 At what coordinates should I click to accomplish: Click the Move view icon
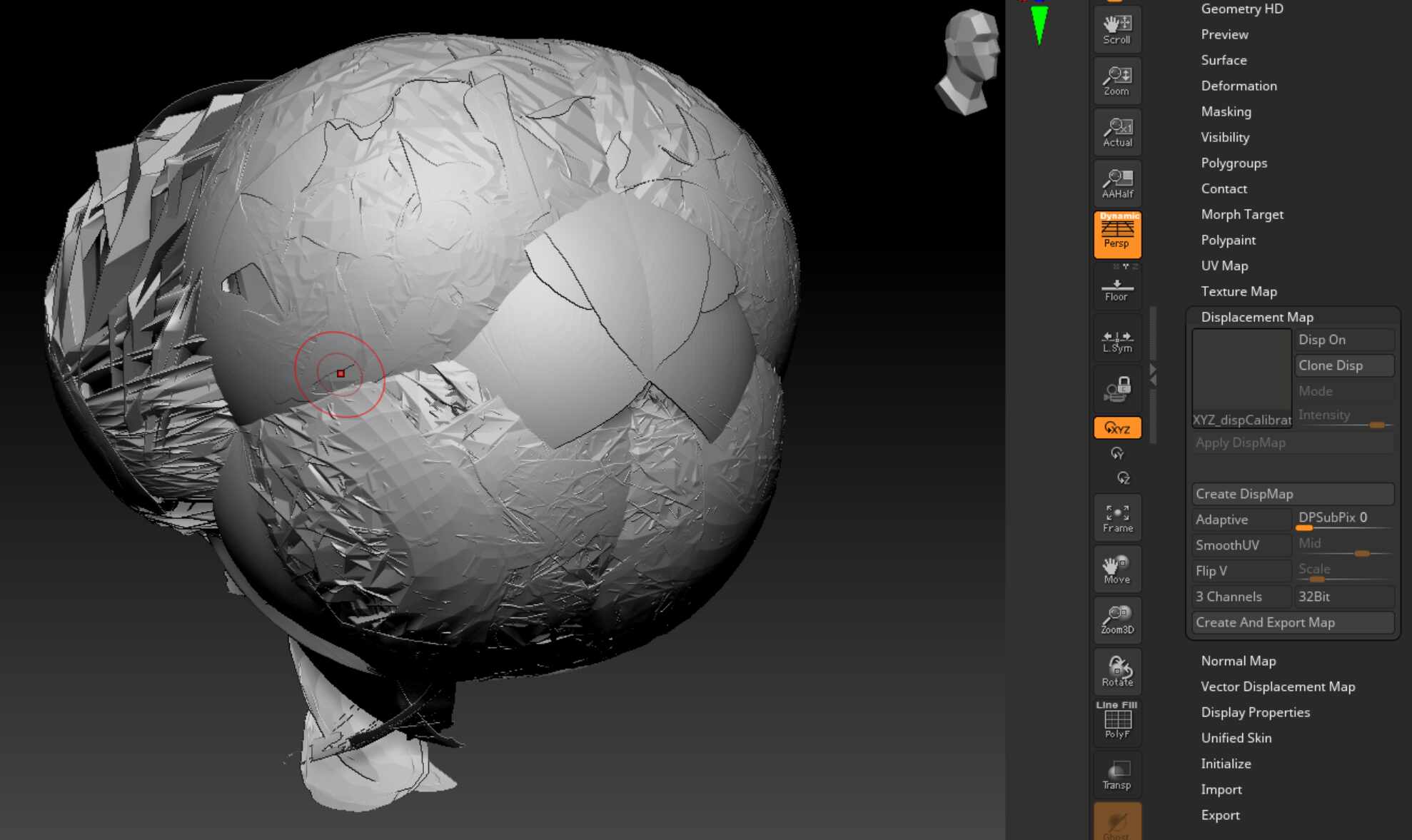1117,569
